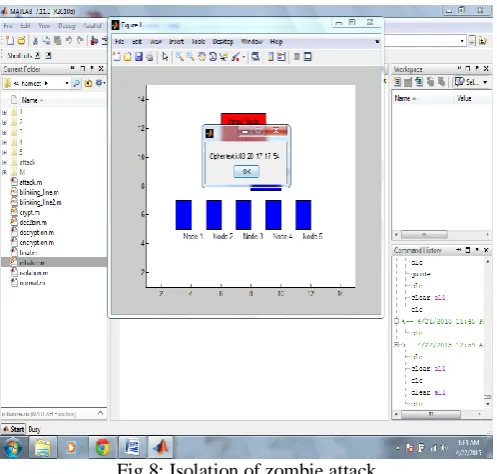
Task: Click the Undo icon in MATLAB toolbar
Action: (69, 40)
